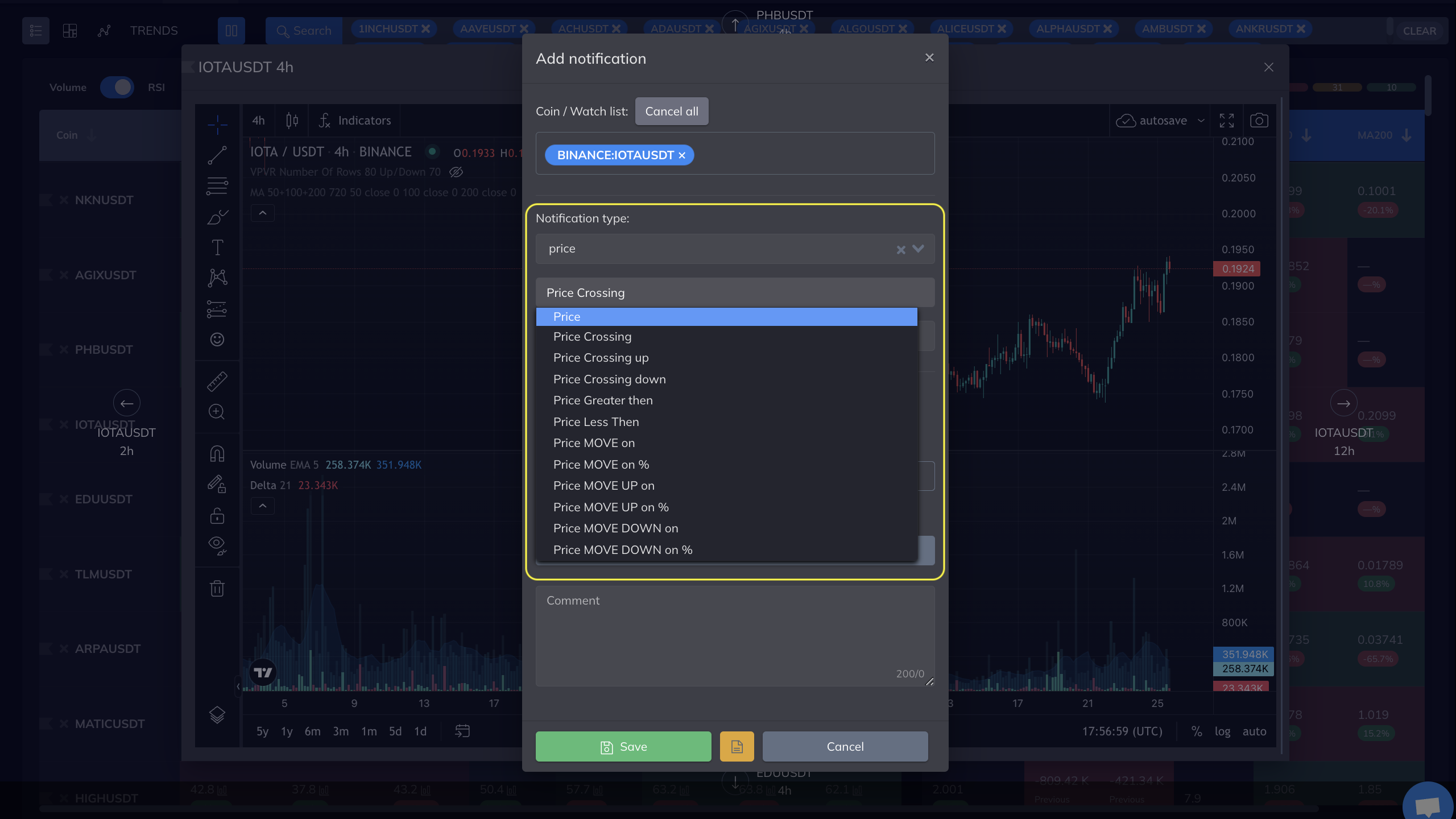Viewport: 1456px width, 819px height.
Task: Click the fullscreen chart icon
Action: (1227, 121)
